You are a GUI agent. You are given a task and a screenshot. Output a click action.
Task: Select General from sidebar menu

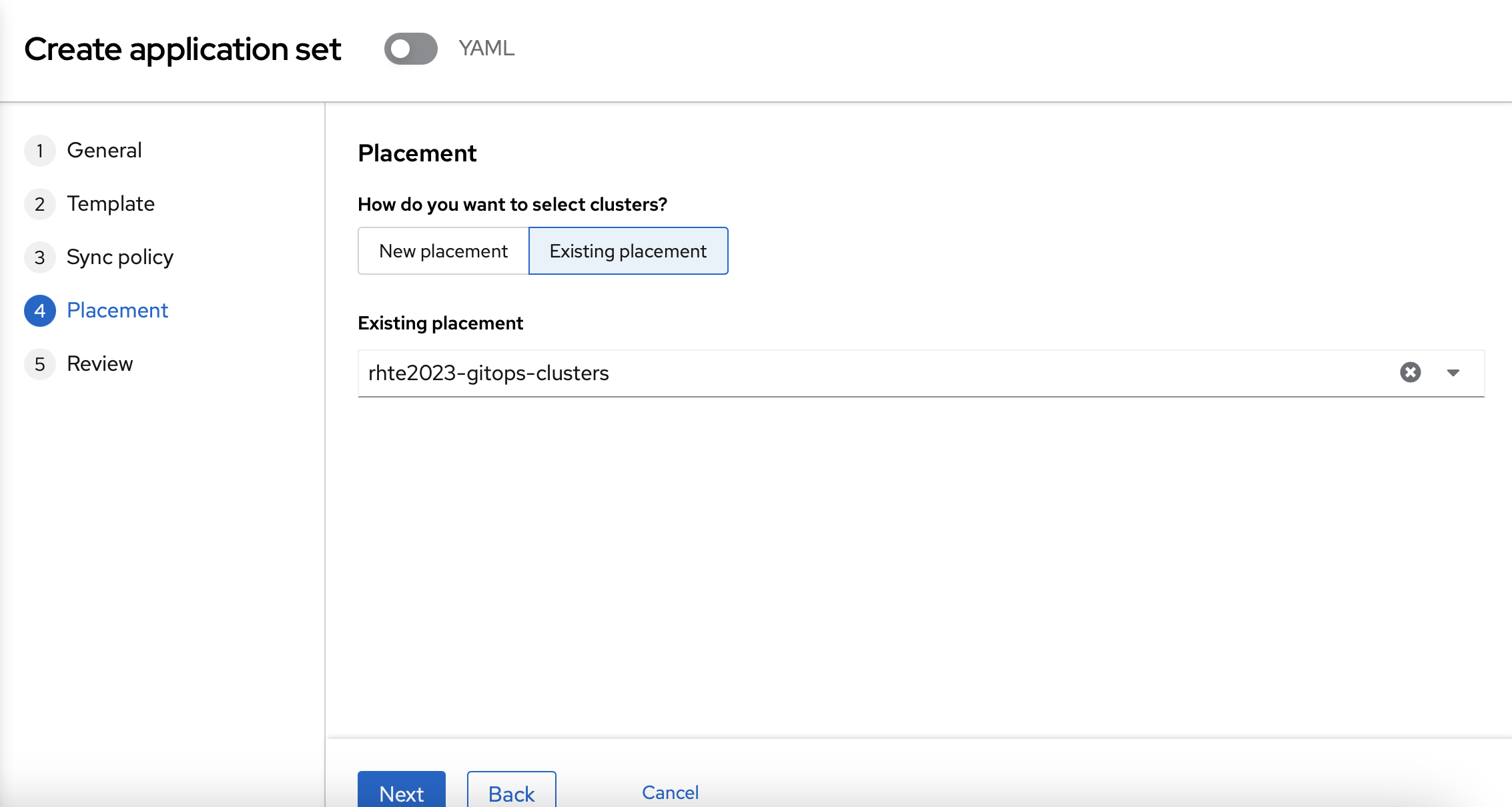104,150
